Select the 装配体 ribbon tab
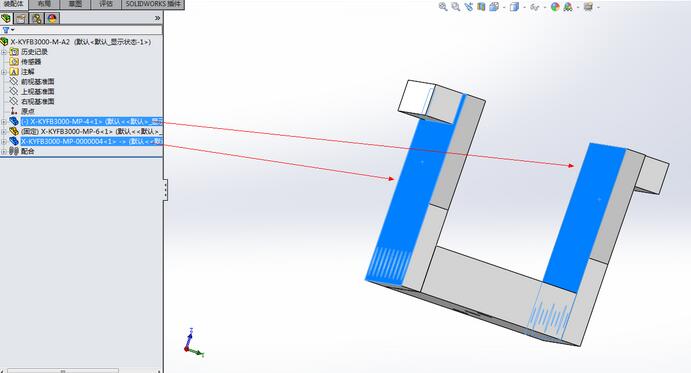Image resolution: width=691 pixels, height=373 pixels. click(x=14, y=4)
